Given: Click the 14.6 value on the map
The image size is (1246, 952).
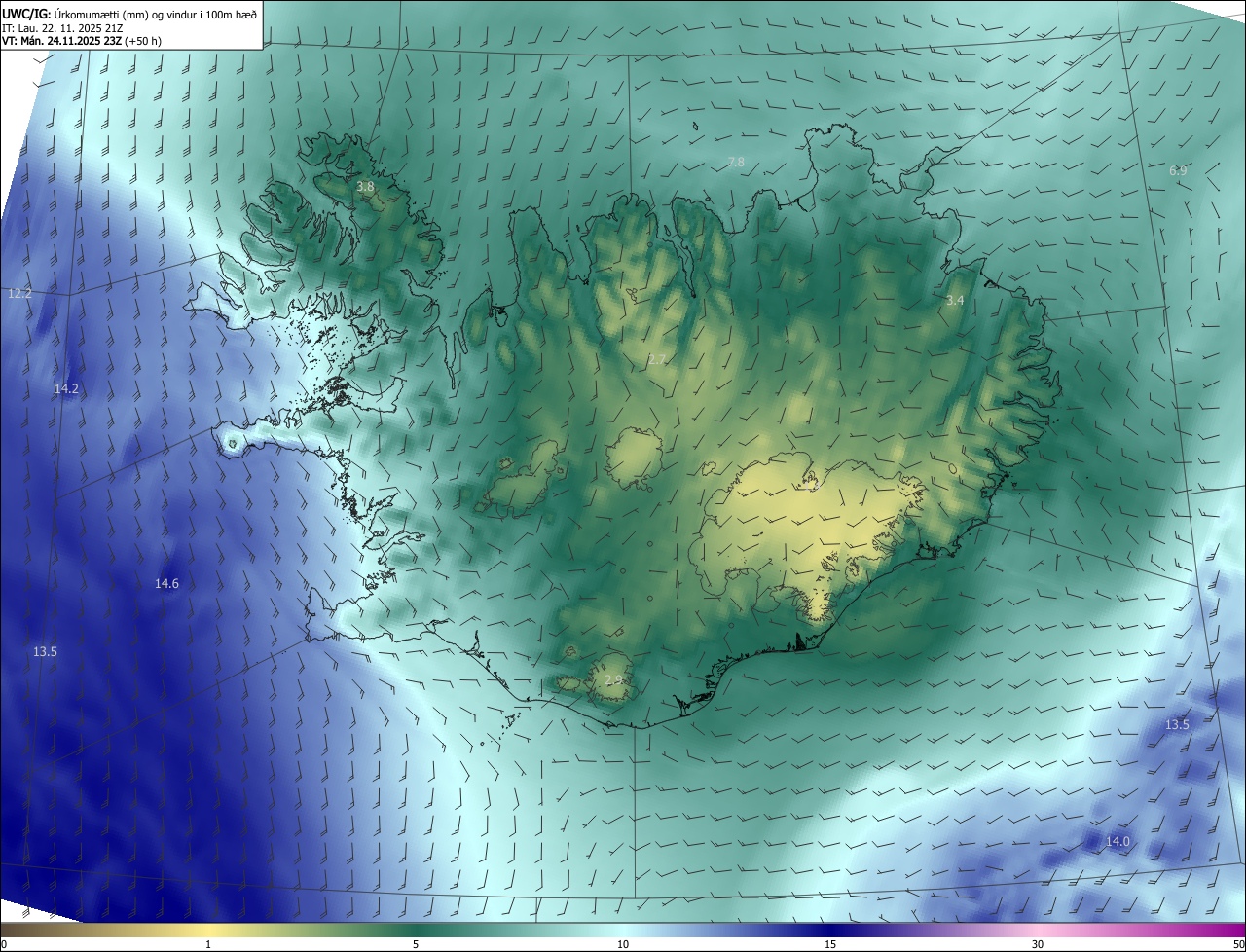Looking at the screenshot, I should [166, 583].
